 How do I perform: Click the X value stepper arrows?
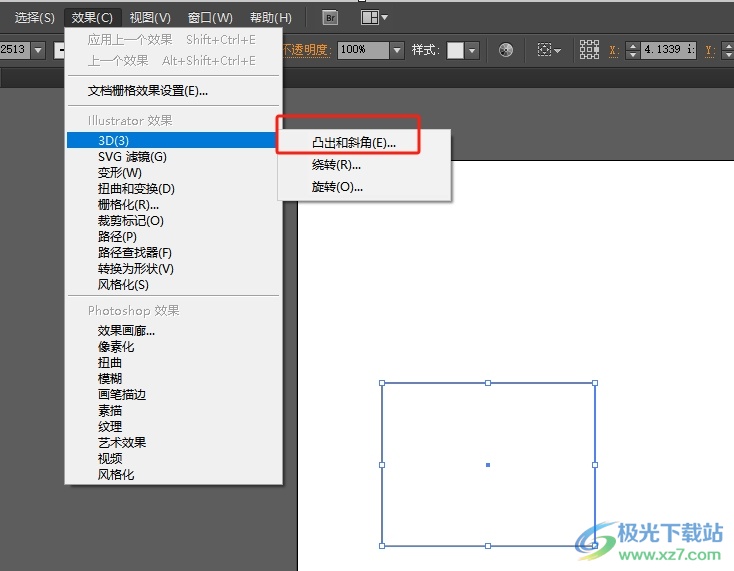click(x=633, y=50)
